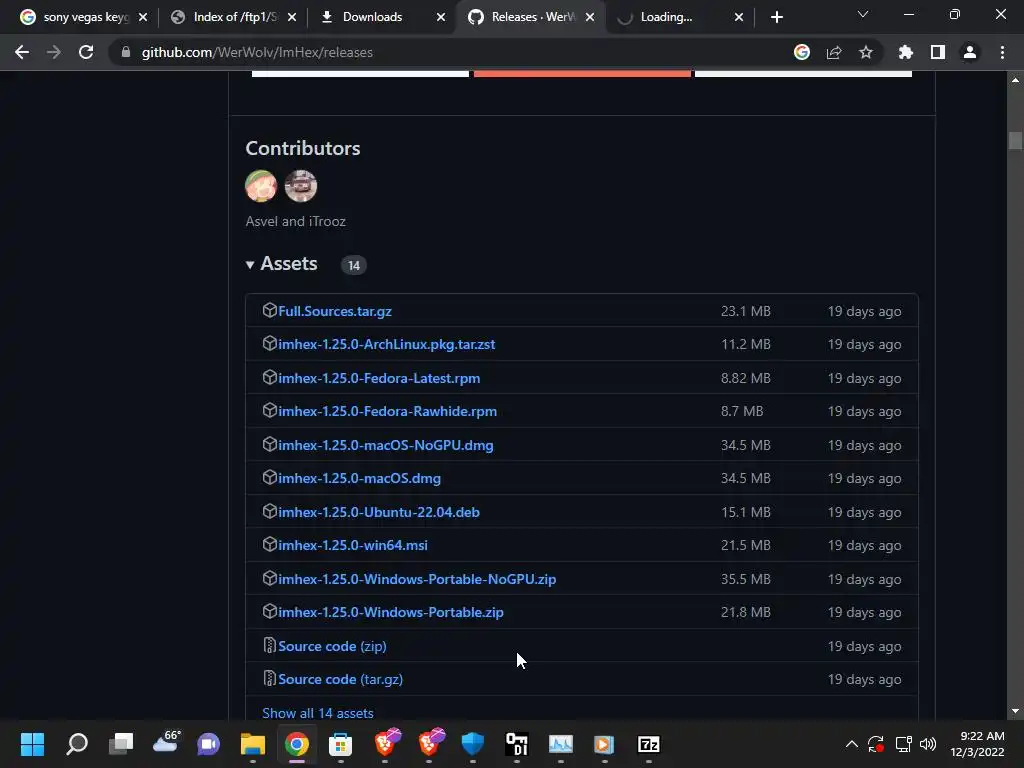Close the Loading tab
Screen dimensions: 1024x768
[739, 17]
